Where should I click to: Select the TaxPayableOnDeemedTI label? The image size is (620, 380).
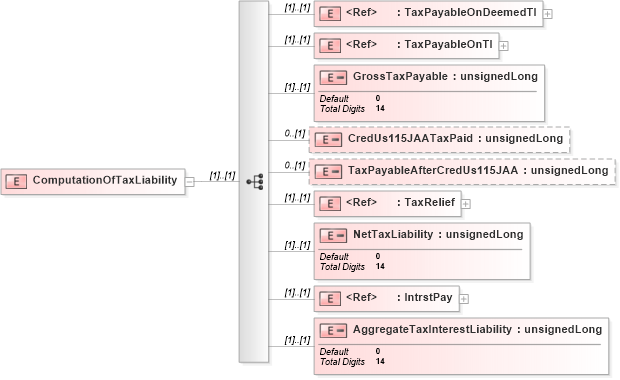click(x=470, y=13)
